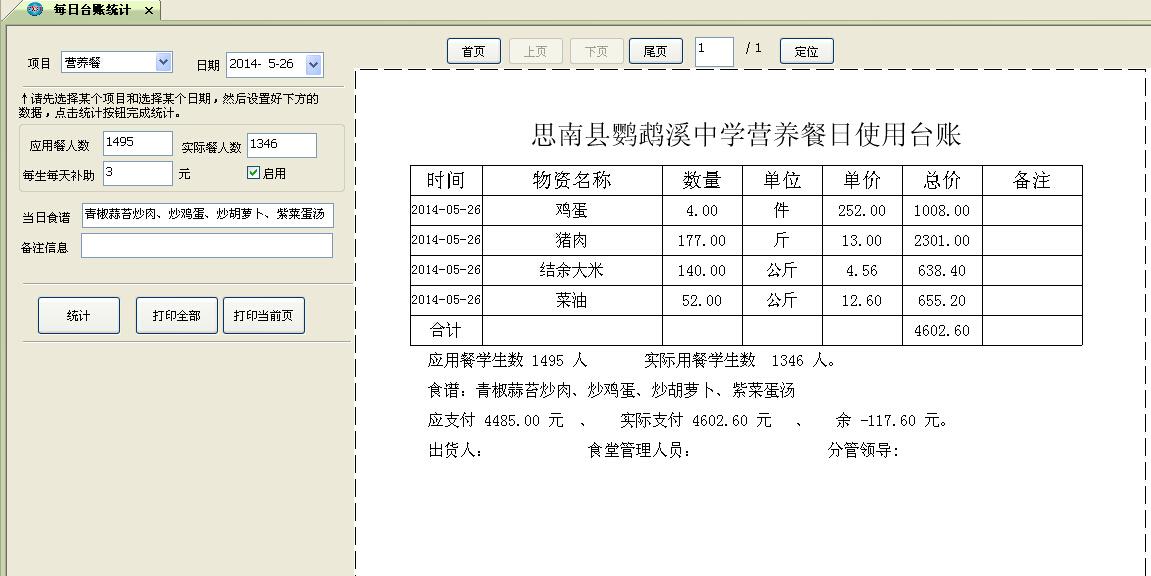
Task: Select the 结余大米 cell
Action: tap(572, 271)
